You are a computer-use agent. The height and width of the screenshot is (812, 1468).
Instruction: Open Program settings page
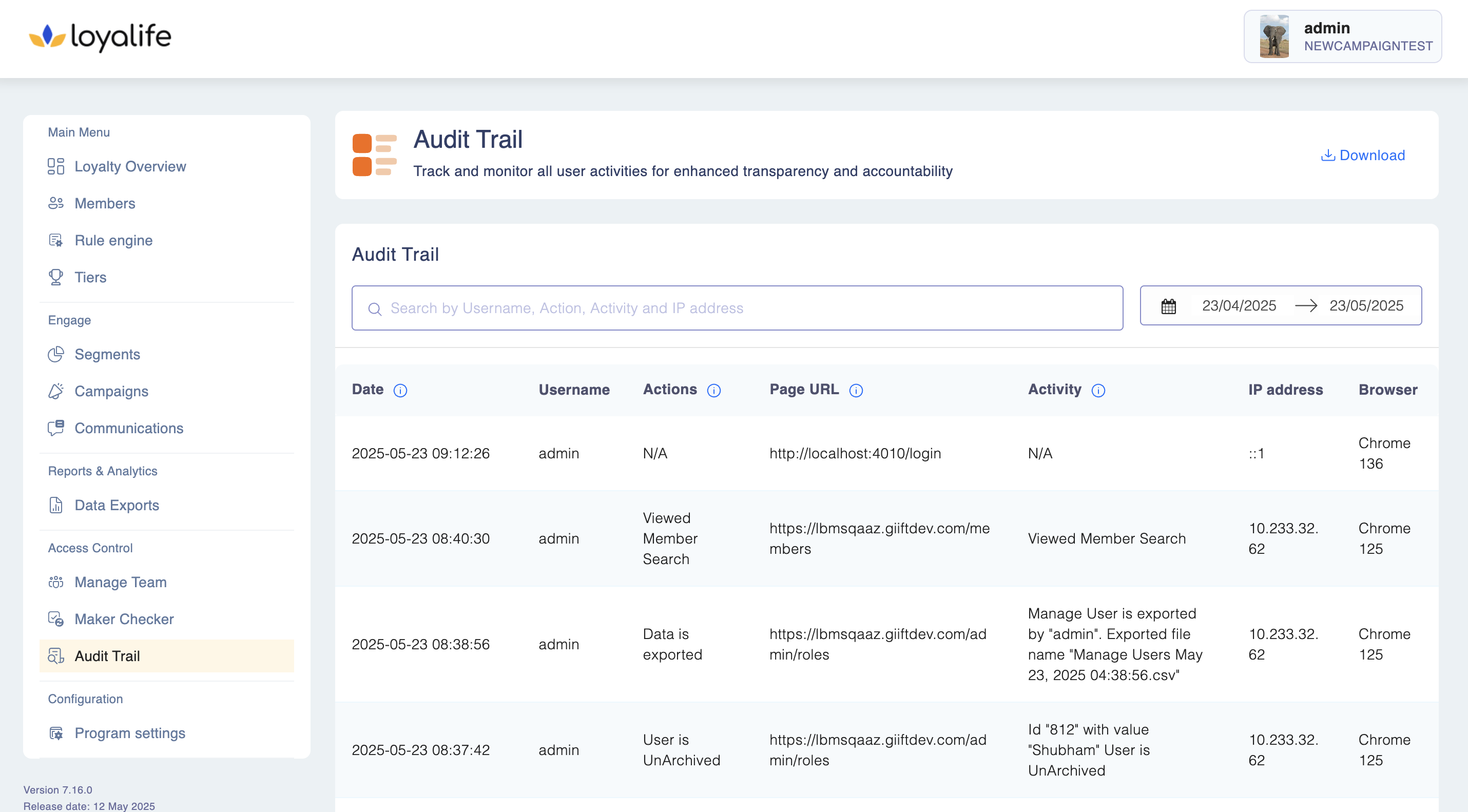(x=129, y=733)
